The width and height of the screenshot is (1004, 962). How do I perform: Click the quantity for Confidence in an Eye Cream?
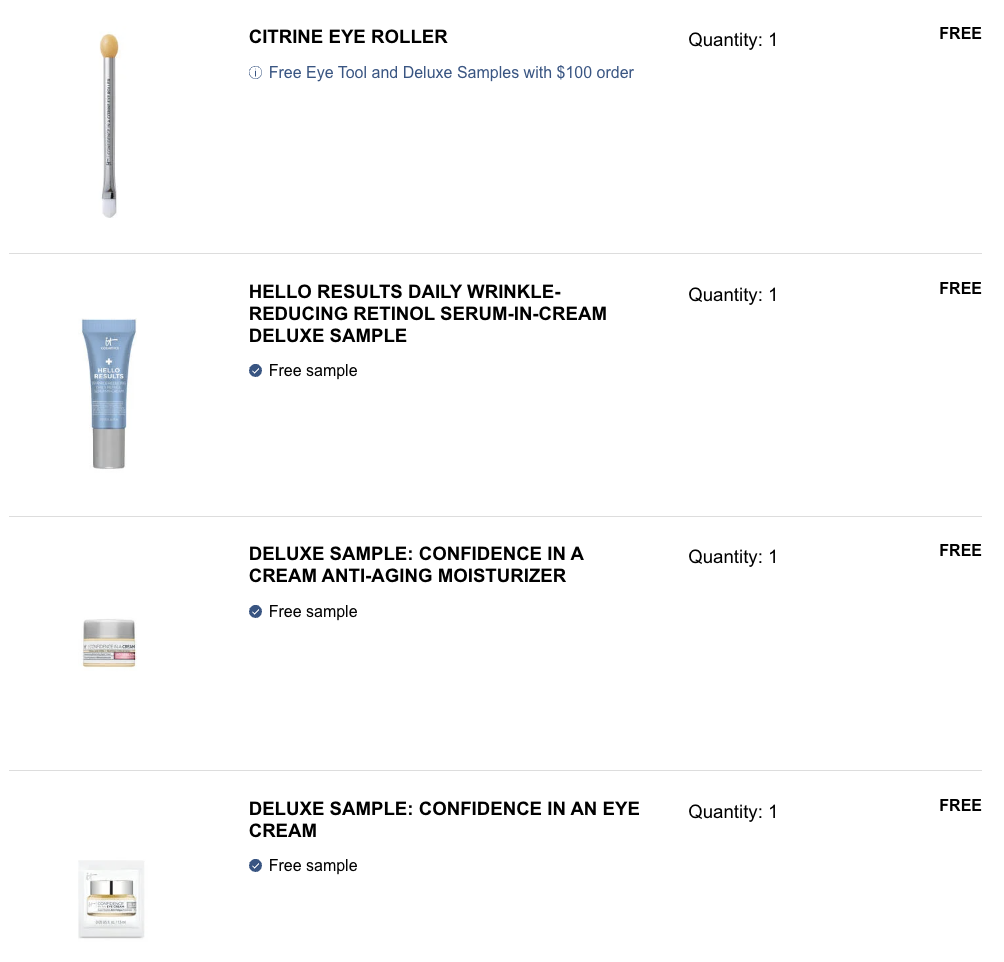732,812
